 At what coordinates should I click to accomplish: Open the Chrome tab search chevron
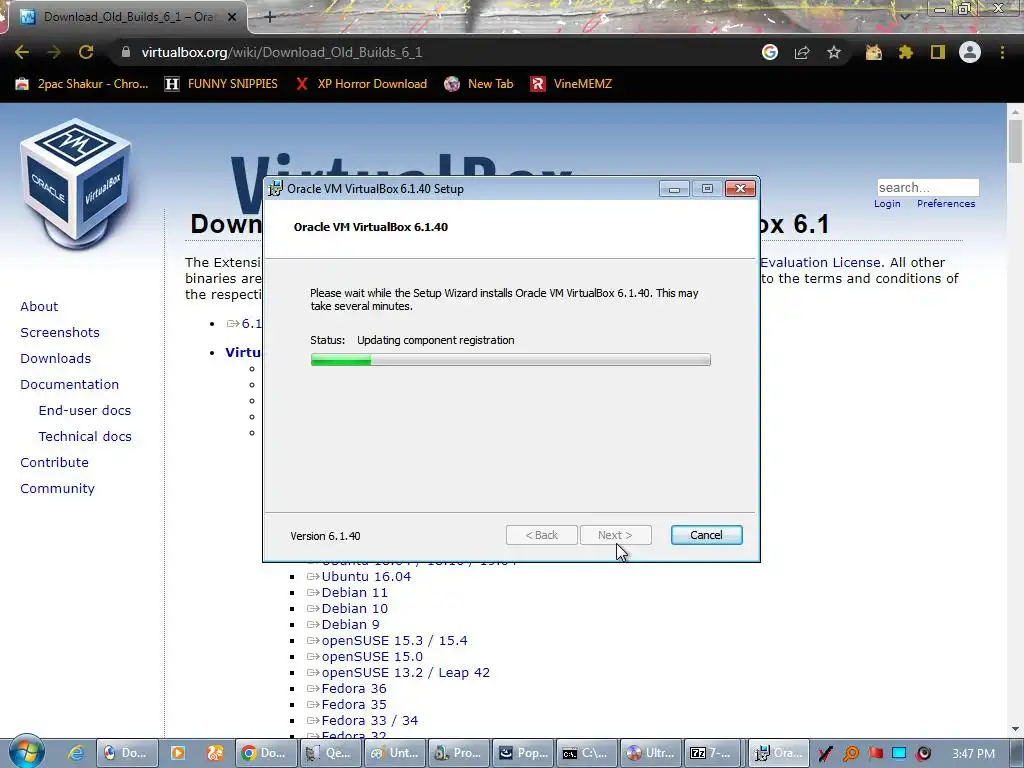tap(905, 16)
